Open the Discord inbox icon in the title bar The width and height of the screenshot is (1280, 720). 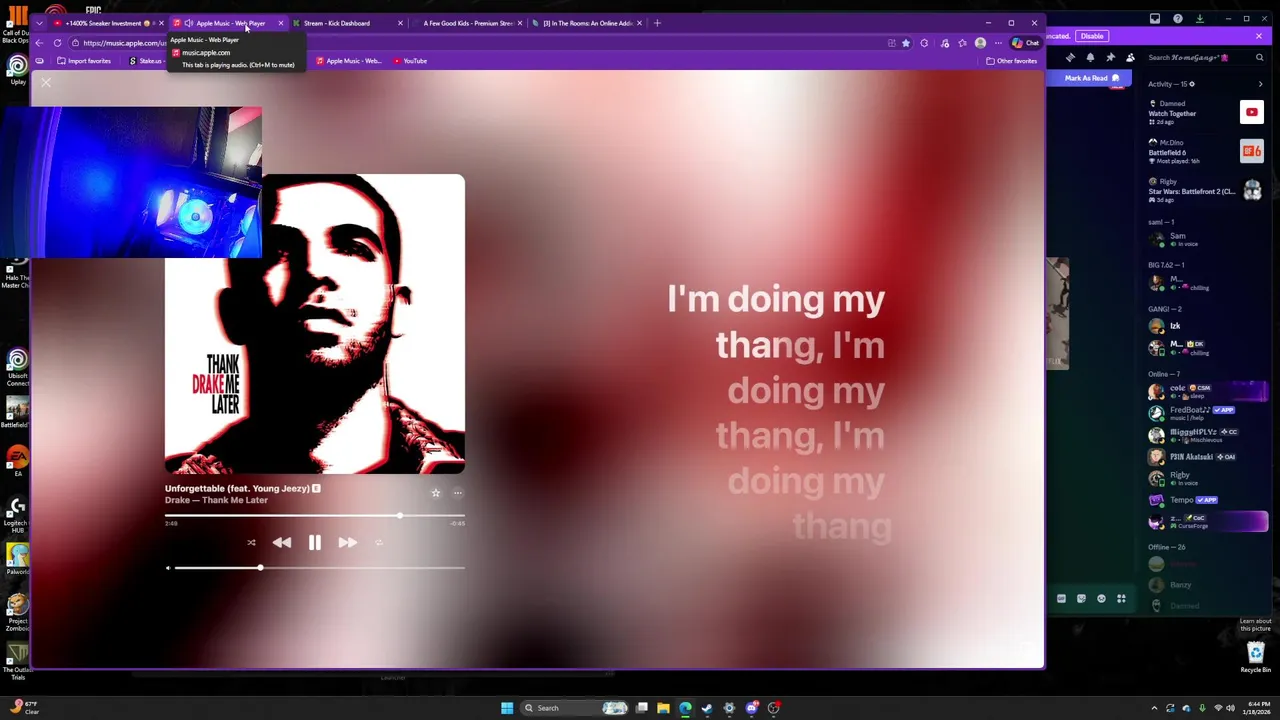(1155, 18)
